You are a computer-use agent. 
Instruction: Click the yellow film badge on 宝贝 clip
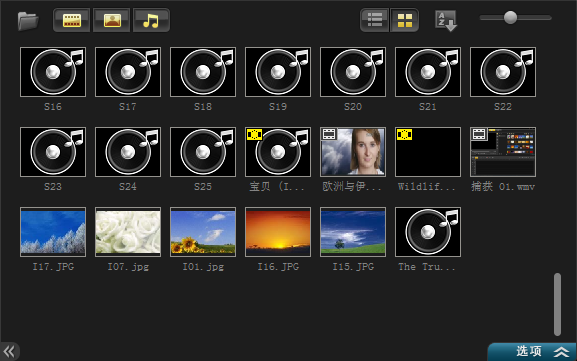point(254,134)
